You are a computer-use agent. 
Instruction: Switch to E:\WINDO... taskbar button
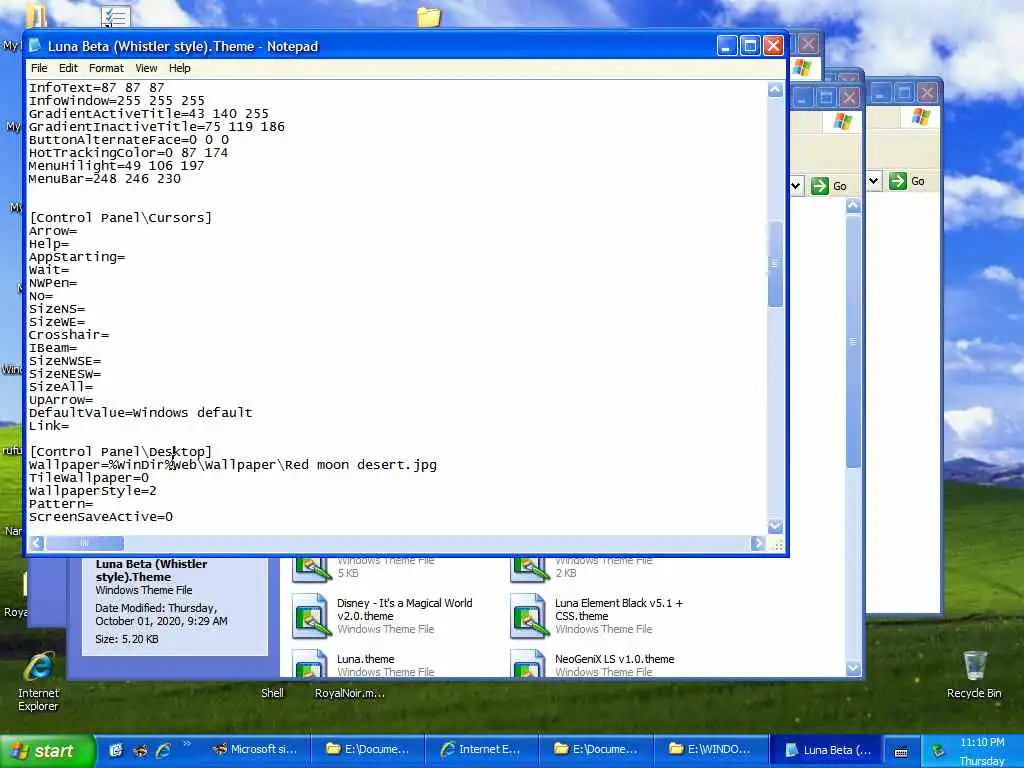tap(711, 750)
